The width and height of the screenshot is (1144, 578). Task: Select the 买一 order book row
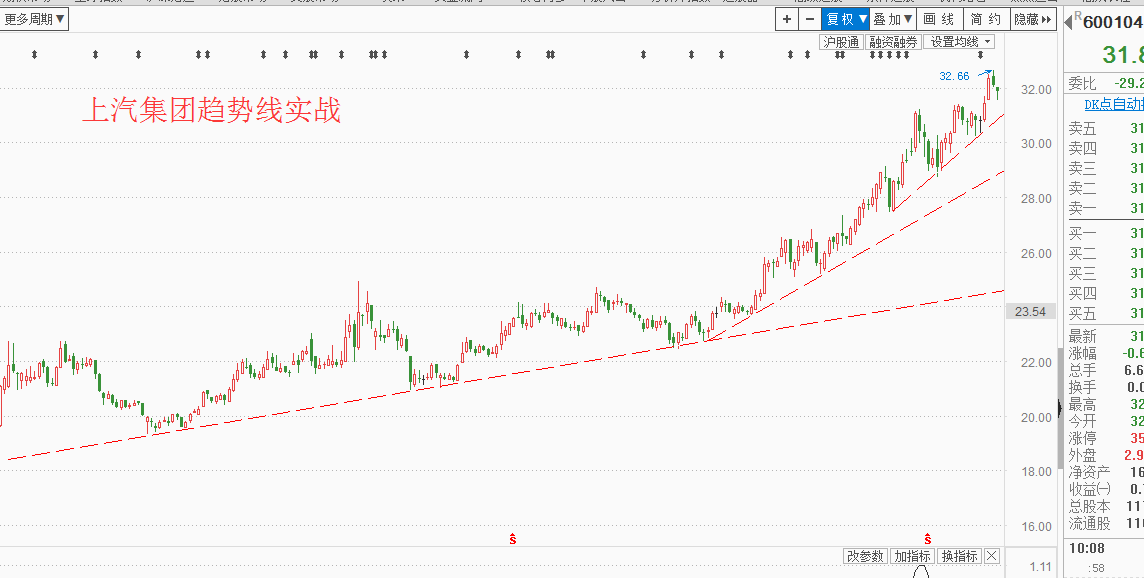pyautogui.click(x=1105, y=234)
